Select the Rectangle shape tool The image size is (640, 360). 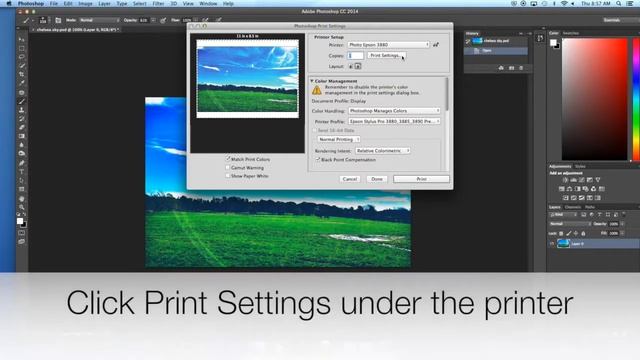tap(22, 189)
